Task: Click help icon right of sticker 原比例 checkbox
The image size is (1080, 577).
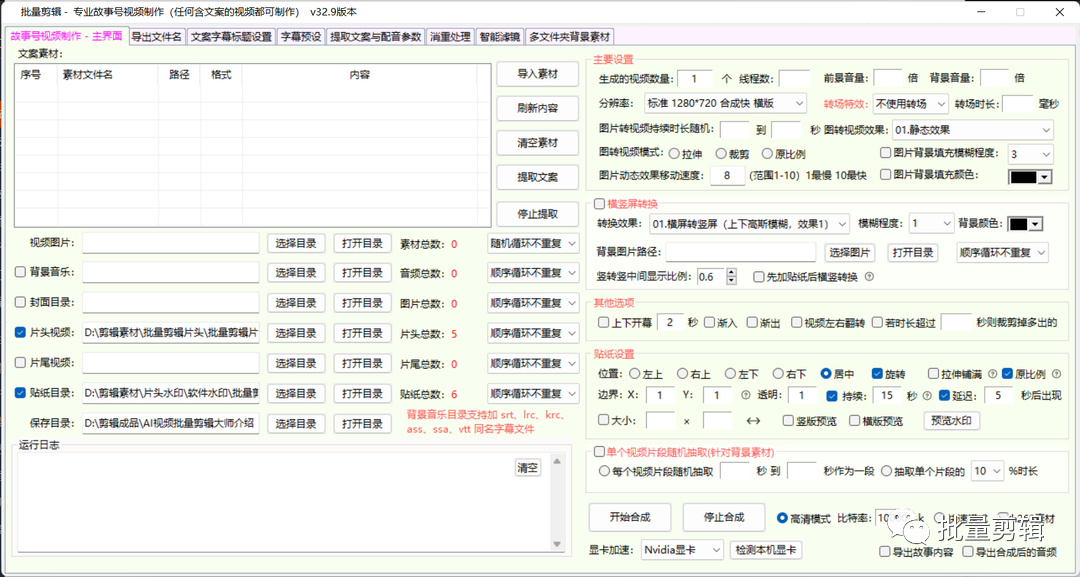Action: (x=1057, y=374)
